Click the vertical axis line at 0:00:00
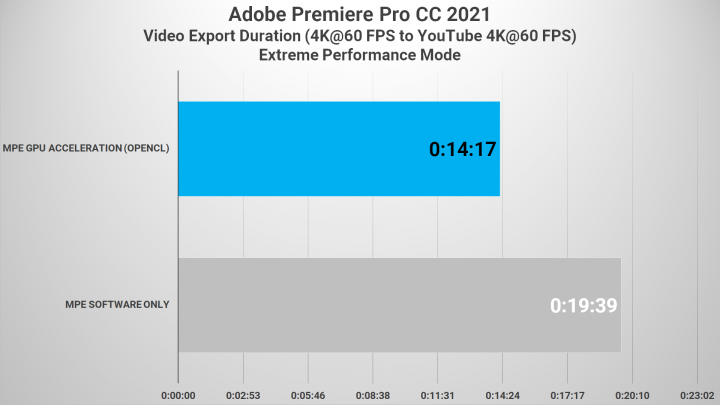Image resolution: width=720 pixels, height=405 pixels. click(x=178, y=226)
